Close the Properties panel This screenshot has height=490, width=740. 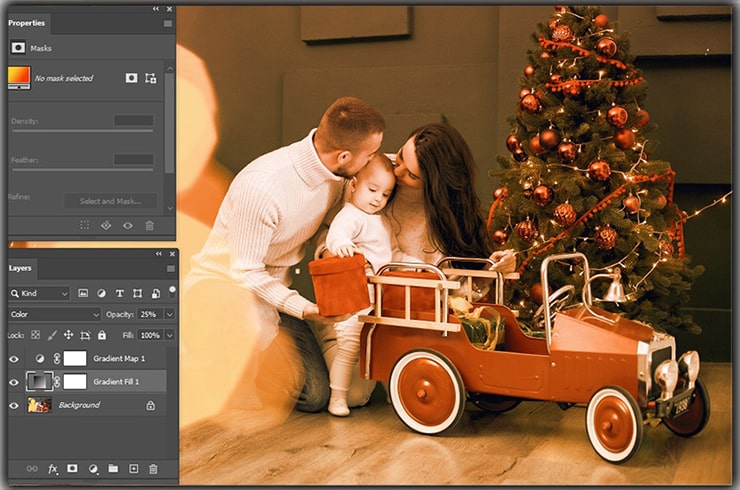(x=169, y=9)
